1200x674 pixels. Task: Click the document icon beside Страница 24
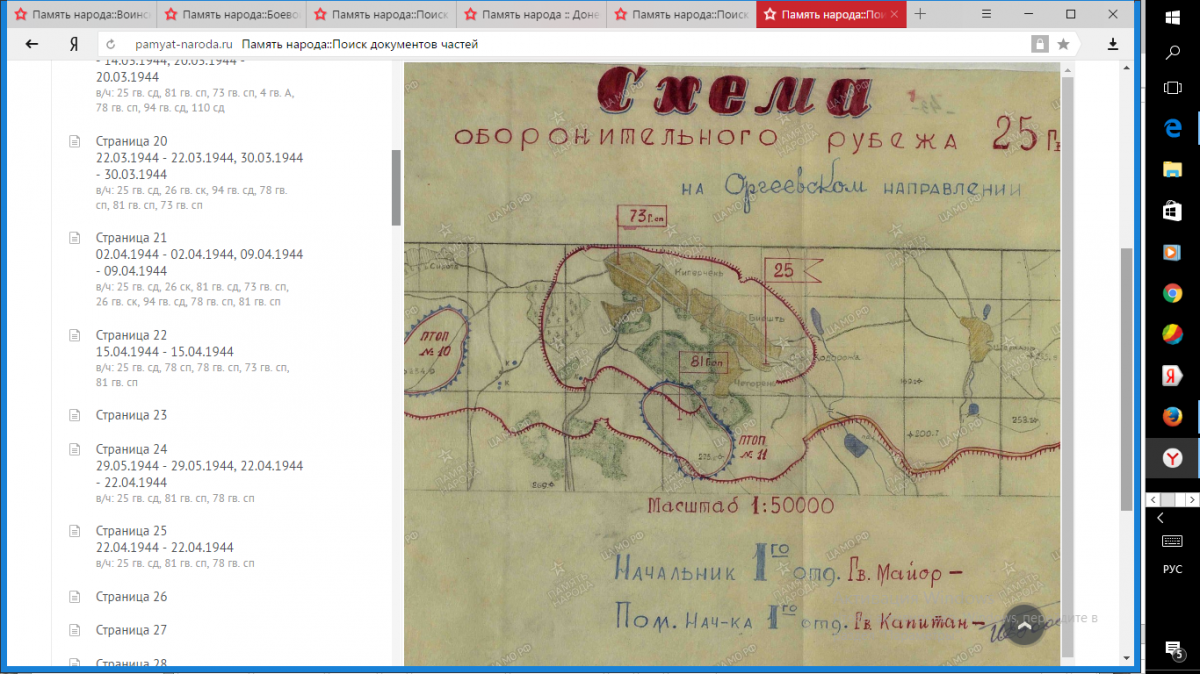[74, 449]
